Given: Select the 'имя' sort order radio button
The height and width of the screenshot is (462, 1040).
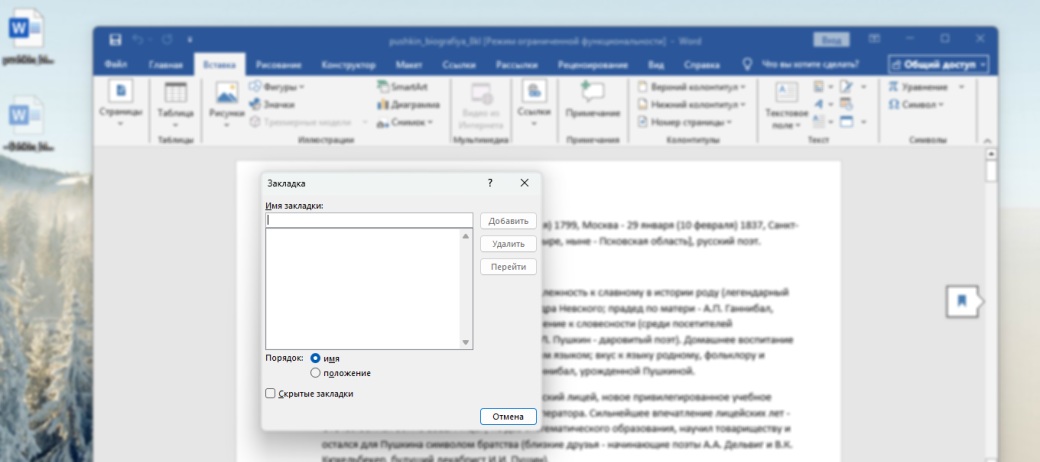Looking at the screenshot, I should [x=316, y=358].
